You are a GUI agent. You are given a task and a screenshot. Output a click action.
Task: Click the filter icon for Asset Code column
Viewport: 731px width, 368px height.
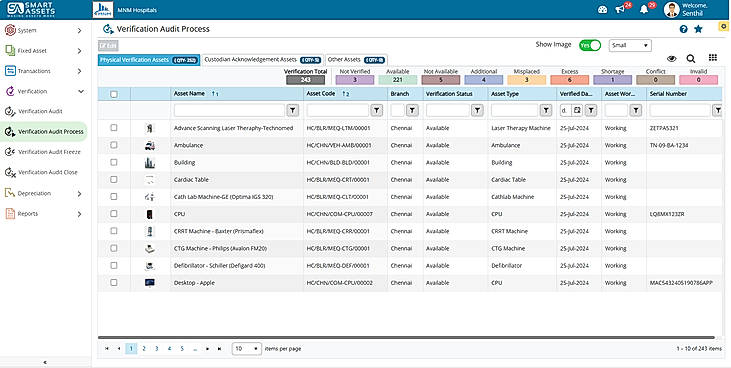[x=376, y=110]
